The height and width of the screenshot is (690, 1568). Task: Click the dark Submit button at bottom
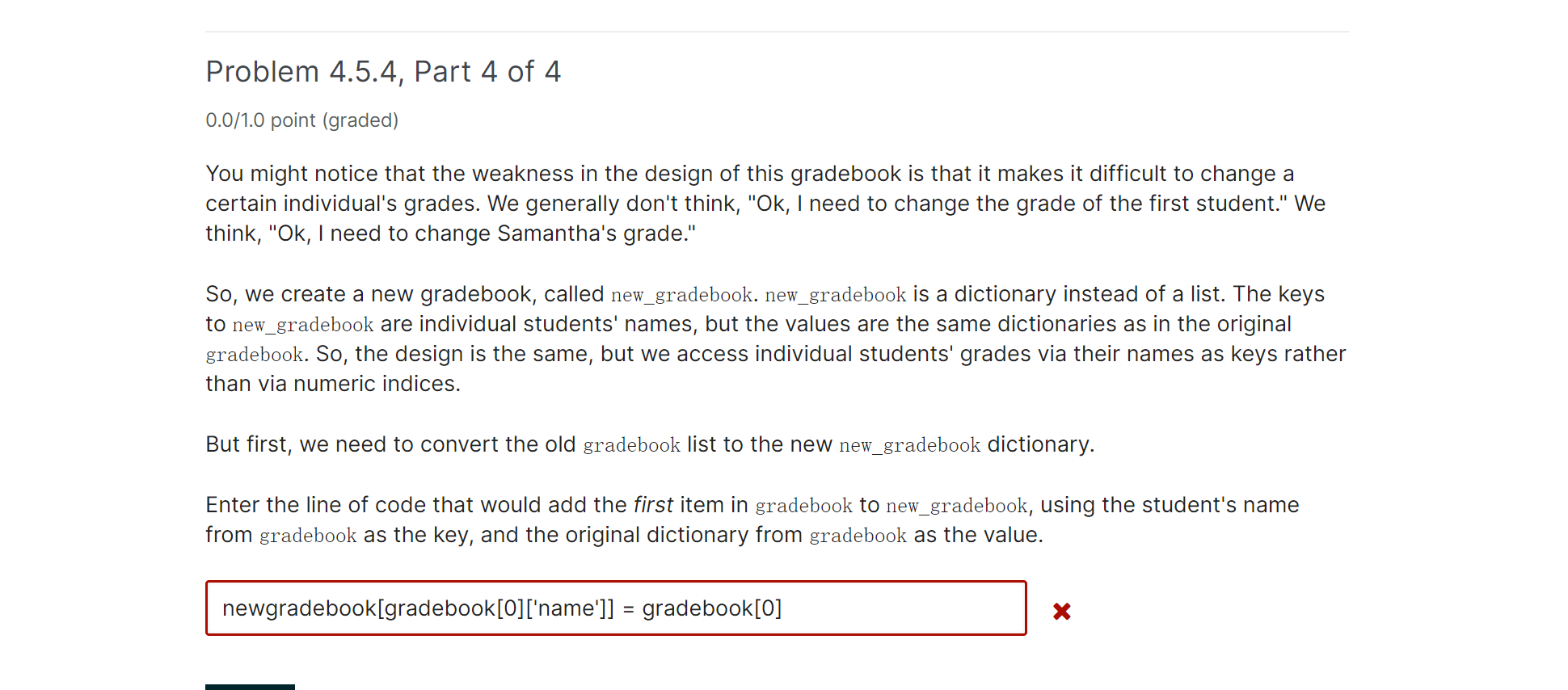[250, 686]
